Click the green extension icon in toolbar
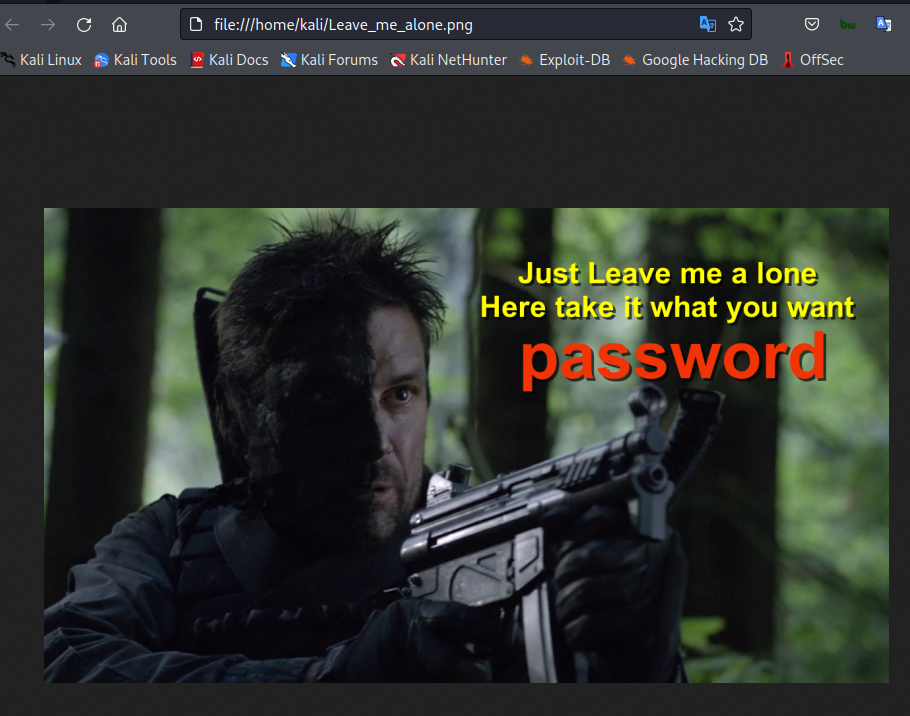910x716 pixels. 848,25
